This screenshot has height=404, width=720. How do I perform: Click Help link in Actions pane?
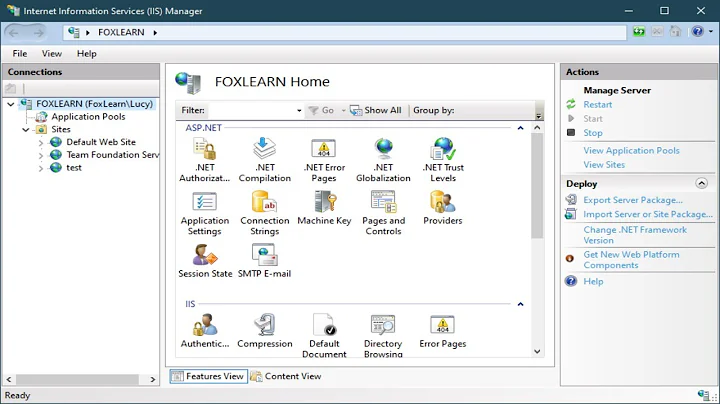click(x=593, y=281)
